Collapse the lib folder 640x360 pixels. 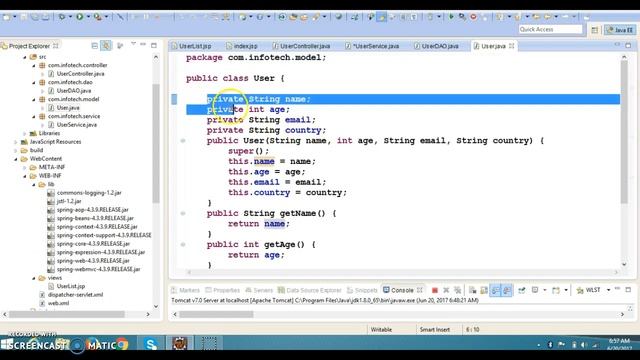tap(34, 184)
